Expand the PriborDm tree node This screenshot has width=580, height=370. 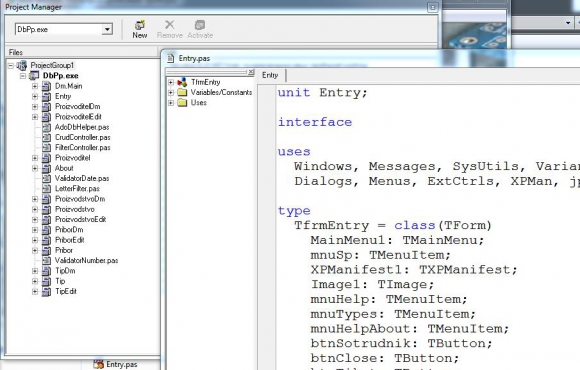coord(35,230)
